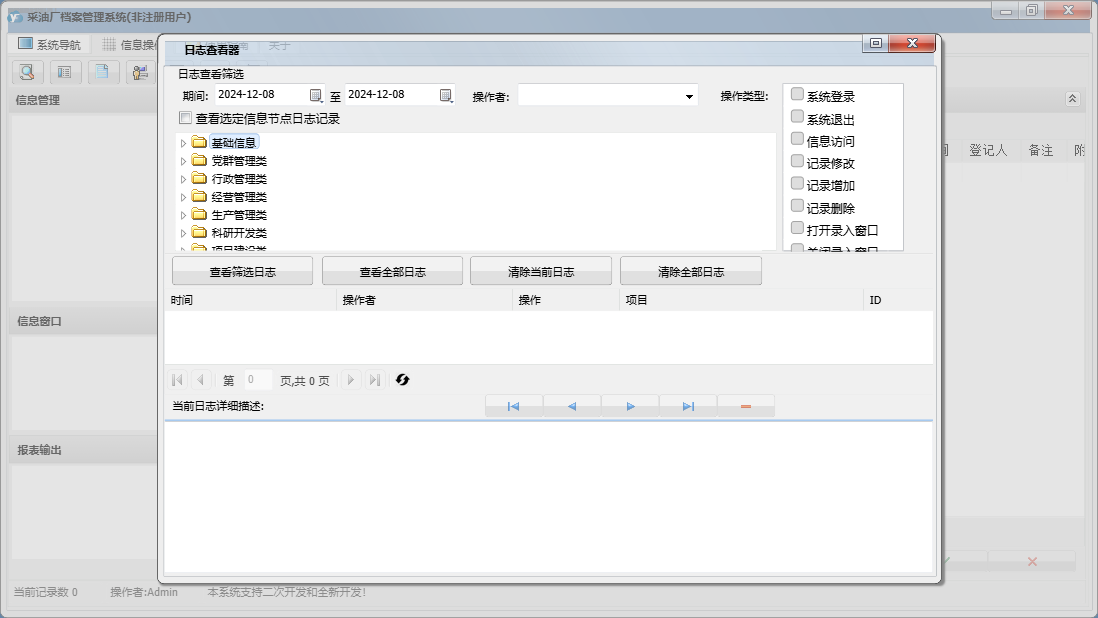Expand the 行政管理类 tree node arrow
Screen dimensions: 1098x618
click(183, 179)
